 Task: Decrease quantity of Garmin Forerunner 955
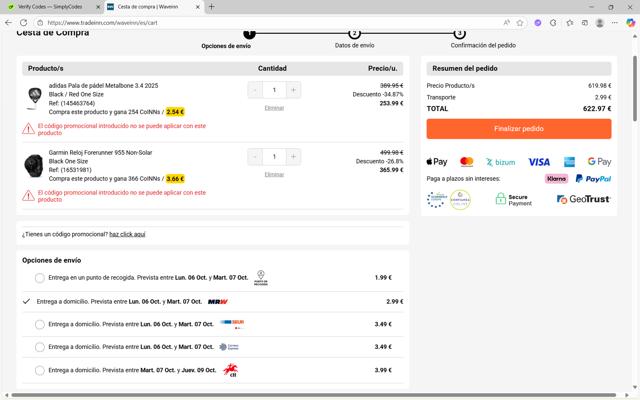pos(255,157)
